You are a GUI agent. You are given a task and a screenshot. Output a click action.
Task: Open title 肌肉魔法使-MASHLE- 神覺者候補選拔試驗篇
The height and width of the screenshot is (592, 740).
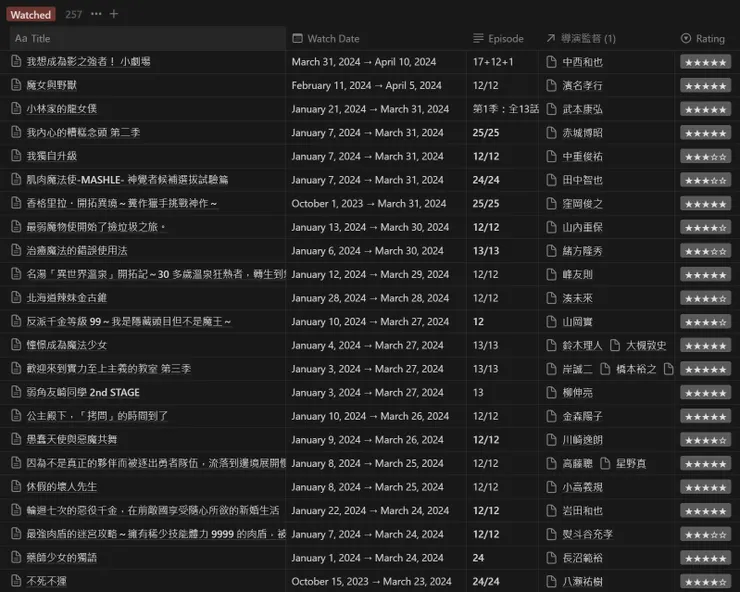coord(127,179)
